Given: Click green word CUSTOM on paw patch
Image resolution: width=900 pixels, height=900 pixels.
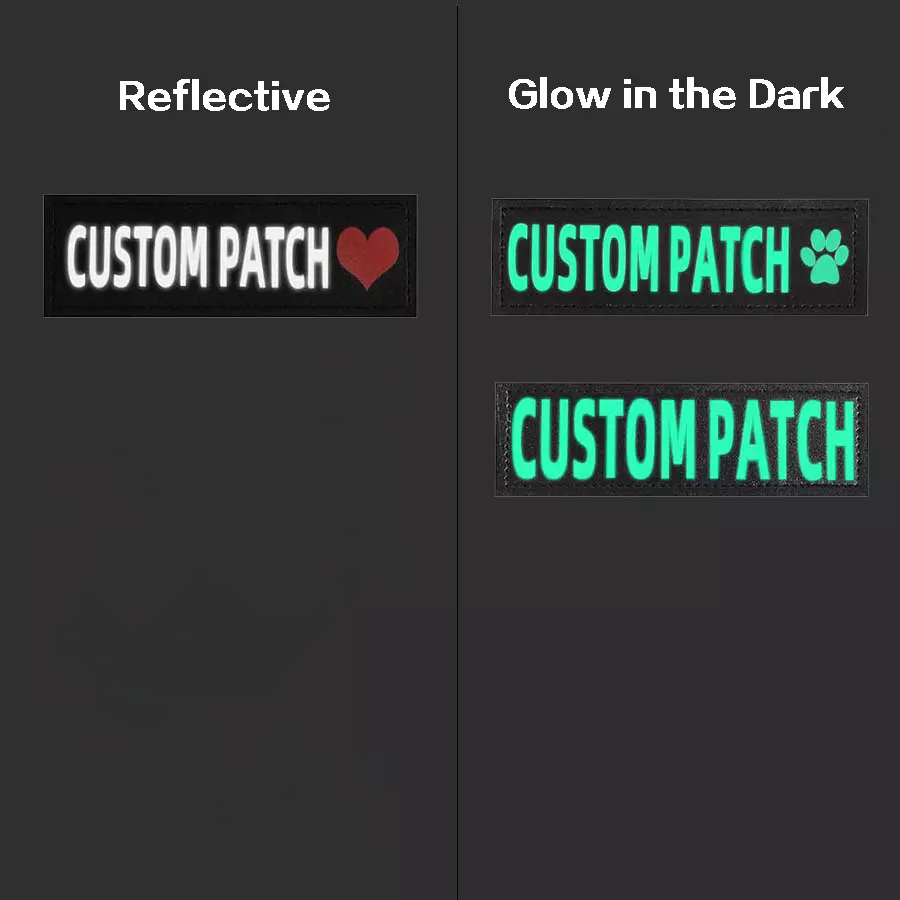Looking at the screenshot, I should (x=584, y=258).
